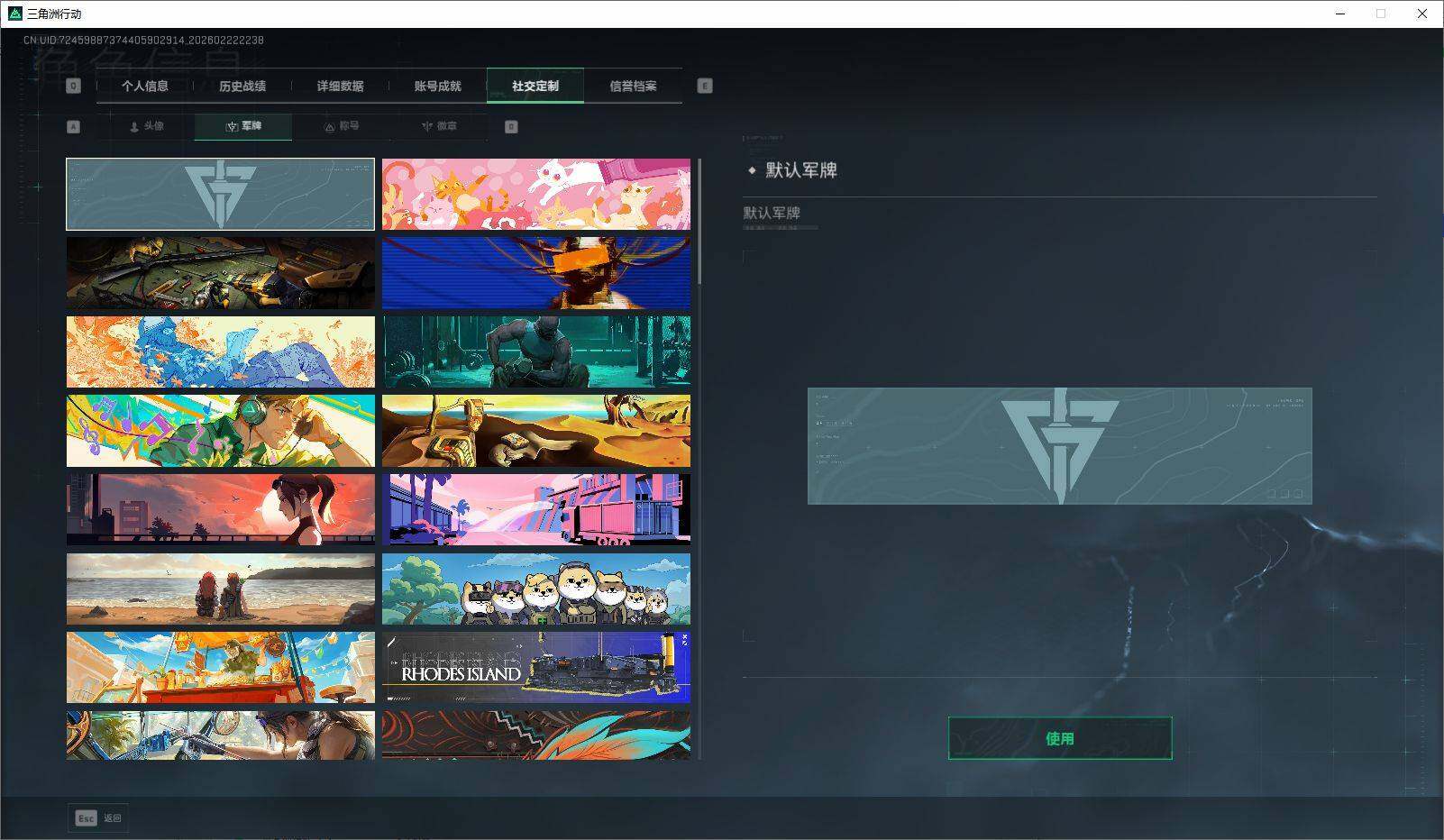This screenshot has height=840, width=1444.
Task: Select the teal gym strongman dog tag
Action: point(536,352)
